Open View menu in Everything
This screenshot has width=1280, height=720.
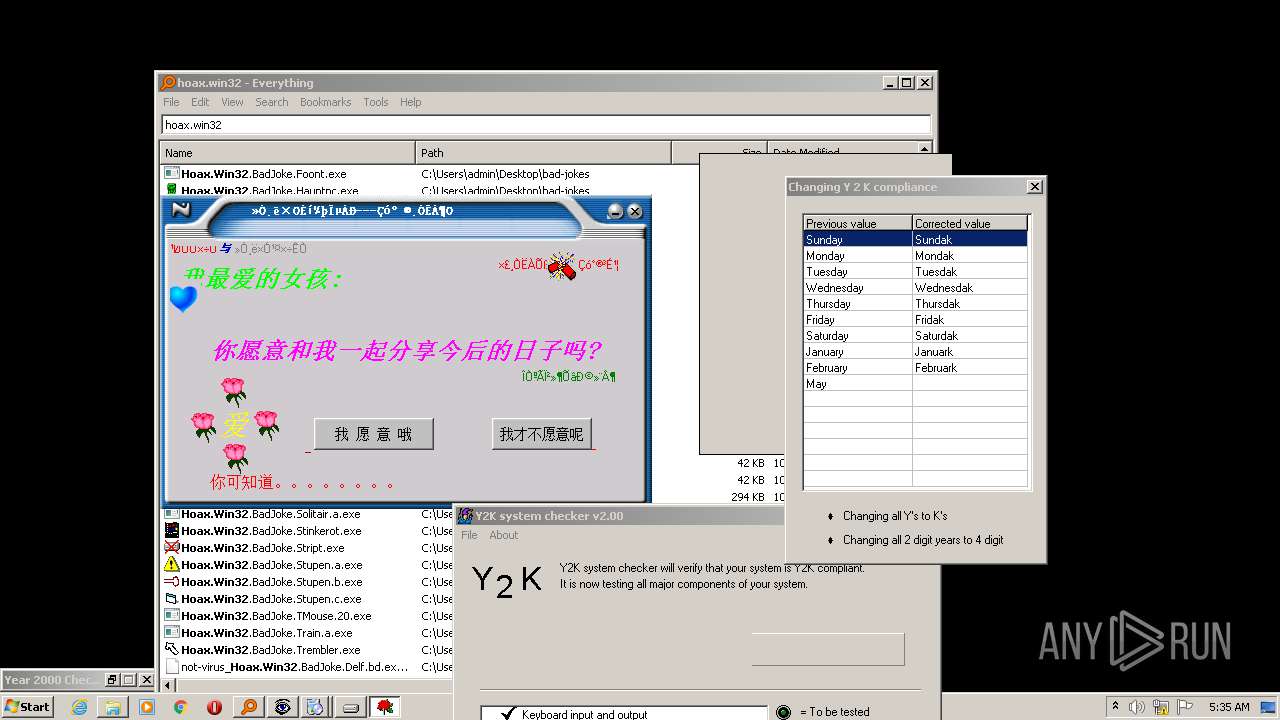[x=232, y=102]
